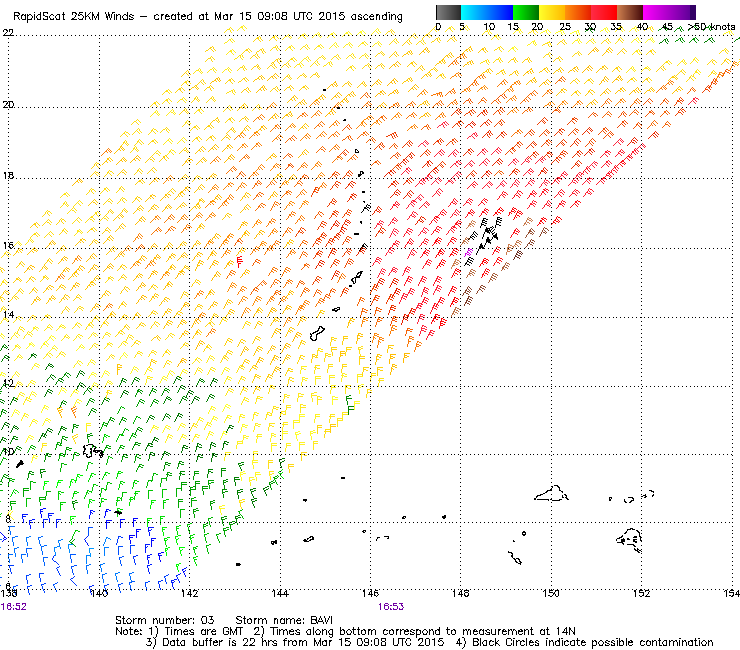The height and width of the screenshot is (650, 740).
Task: Click the longitude axis label '148'
Action: (x=461, y=593)
